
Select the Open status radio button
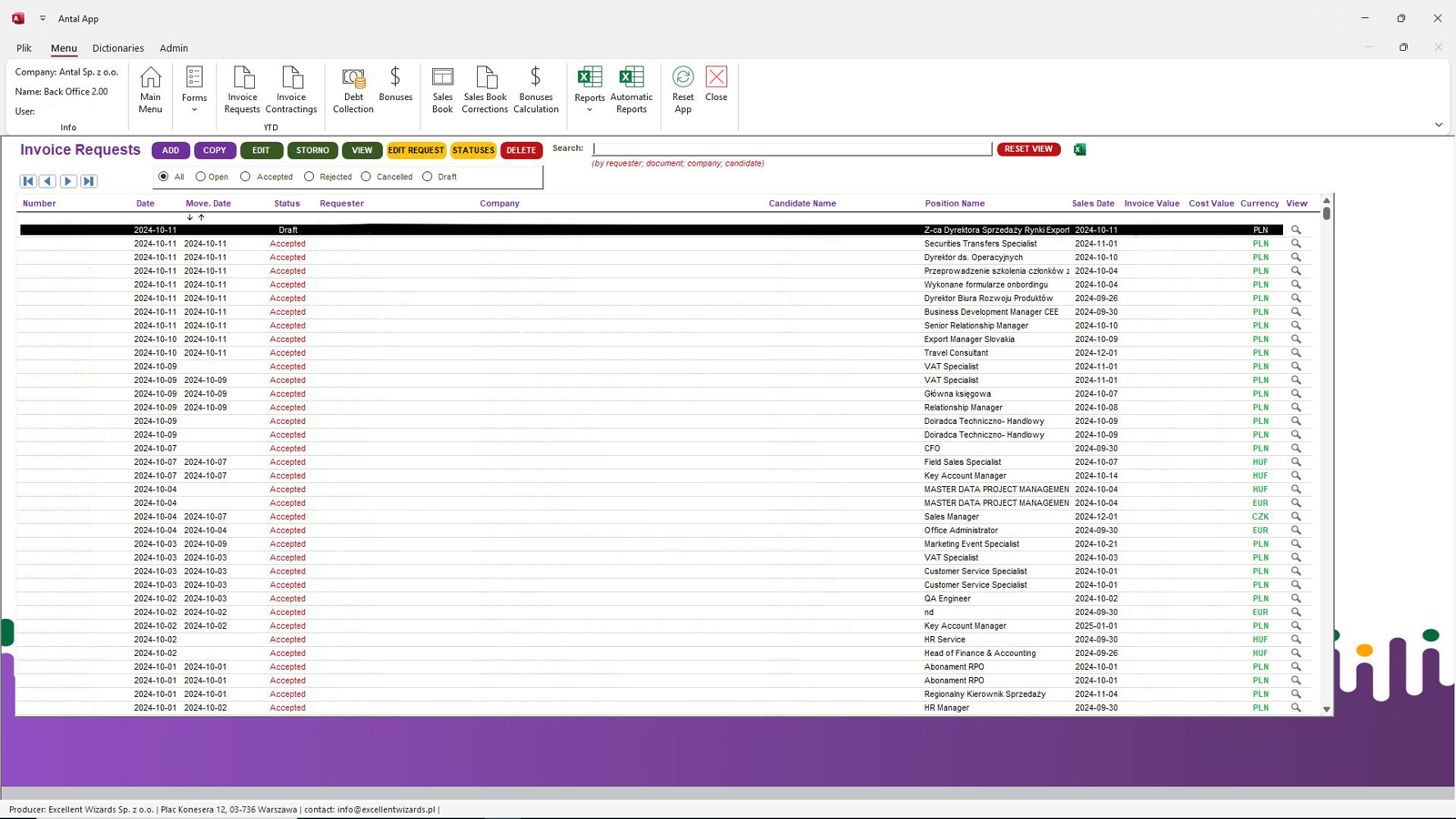tap(201, 177)
